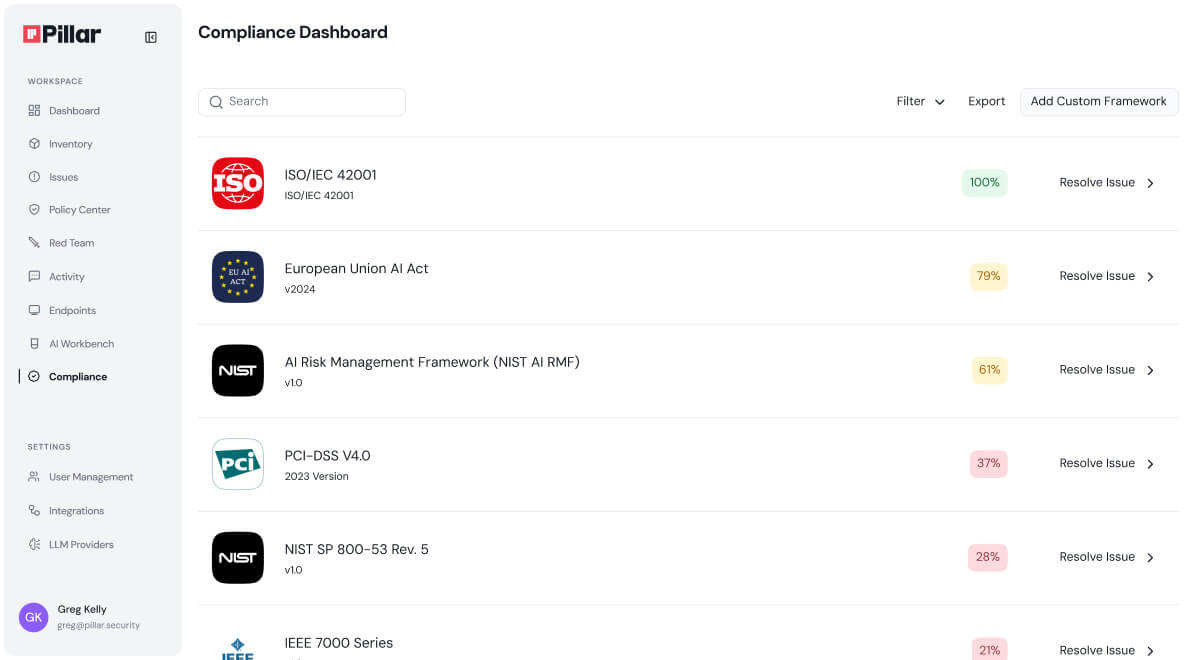Click the Inventory cube icon
This screenshot has width=1200, height=660.
click(x=34, y=144)
